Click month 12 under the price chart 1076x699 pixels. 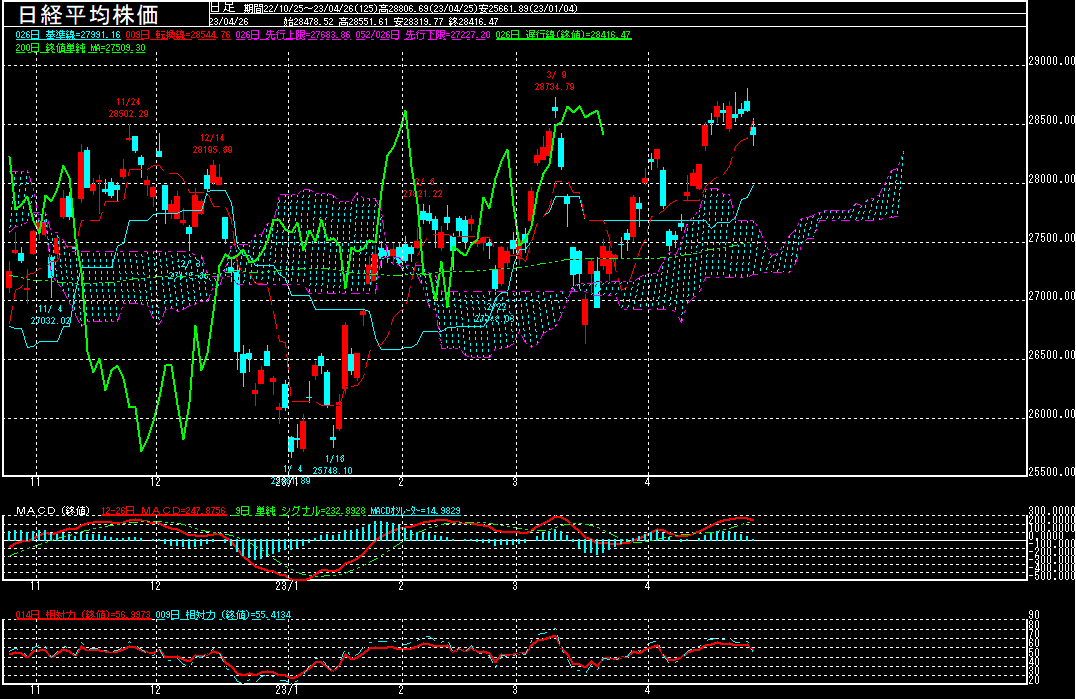[x=156, y=482]
